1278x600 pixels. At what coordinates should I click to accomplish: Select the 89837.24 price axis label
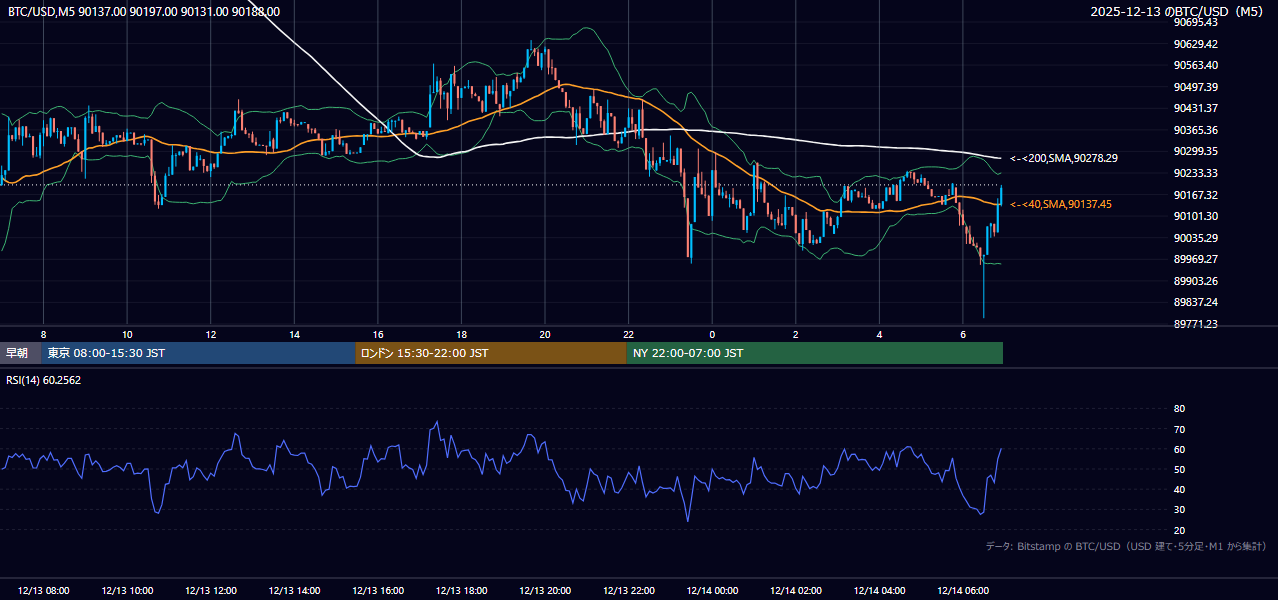coord(1196,302)
